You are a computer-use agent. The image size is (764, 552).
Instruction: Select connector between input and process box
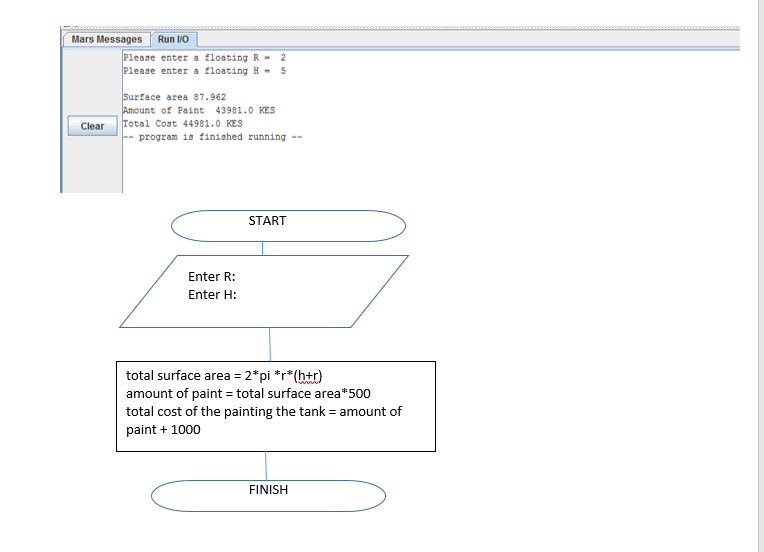coord(269,344)
